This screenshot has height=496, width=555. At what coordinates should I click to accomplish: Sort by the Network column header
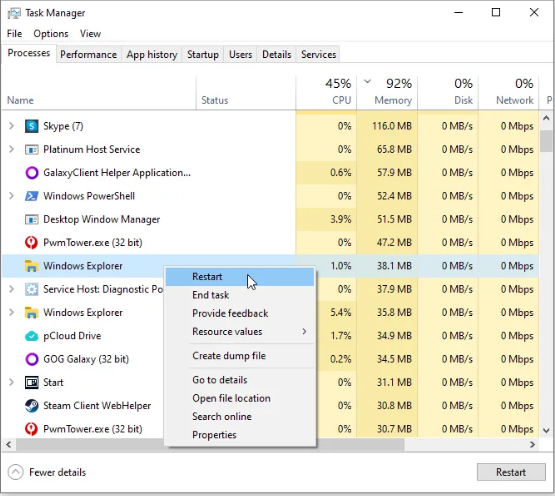pos(509,93)
